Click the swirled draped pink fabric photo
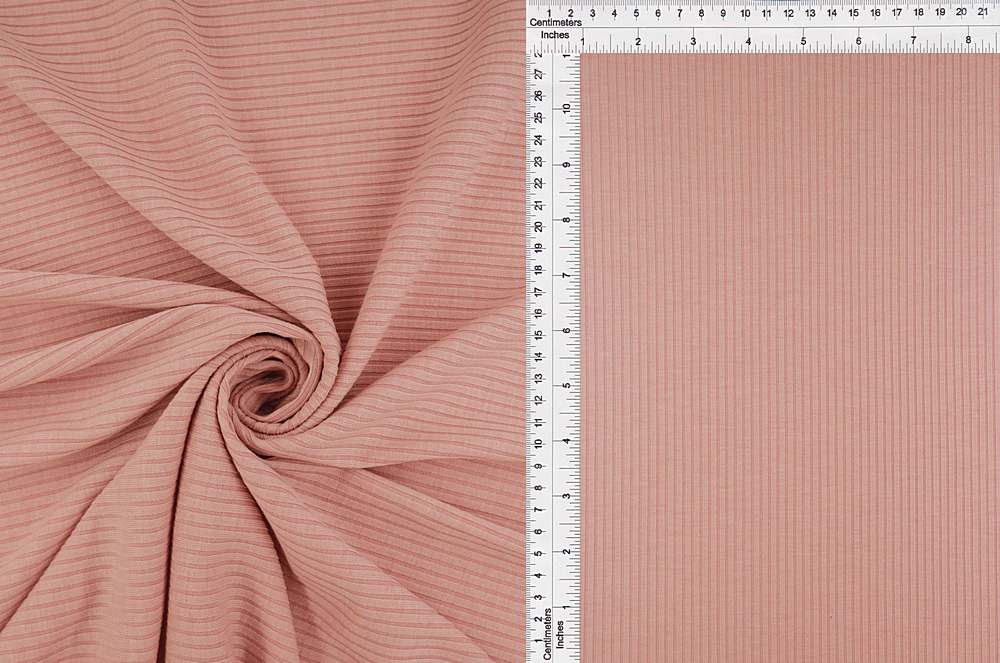Viewport: 1000px width, 663px height. tap(261, 332)
